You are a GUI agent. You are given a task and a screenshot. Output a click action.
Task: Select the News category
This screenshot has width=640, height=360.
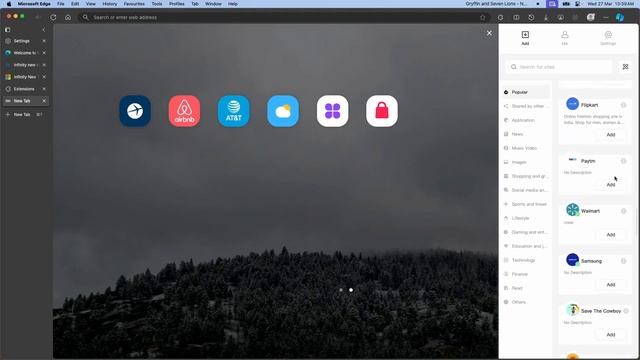[x=526, y=134]
